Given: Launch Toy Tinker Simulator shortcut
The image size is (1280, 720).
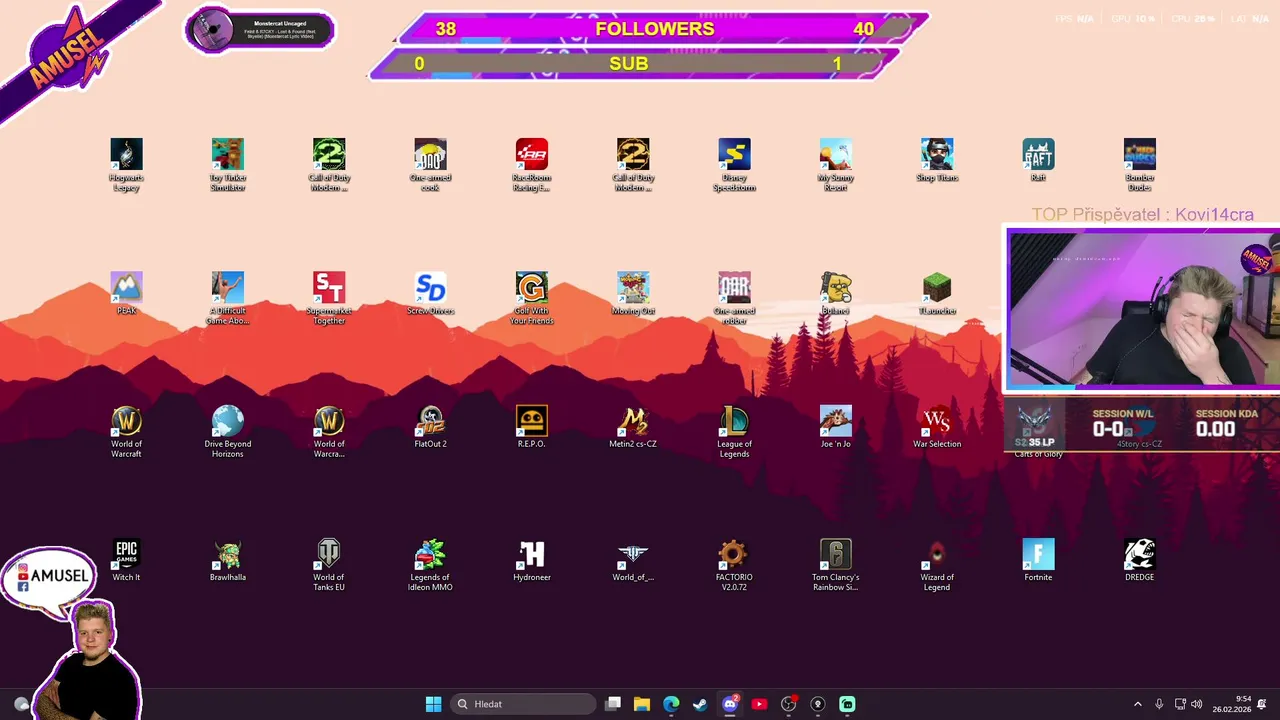Looking at the screenshot, I should (228, 165).
